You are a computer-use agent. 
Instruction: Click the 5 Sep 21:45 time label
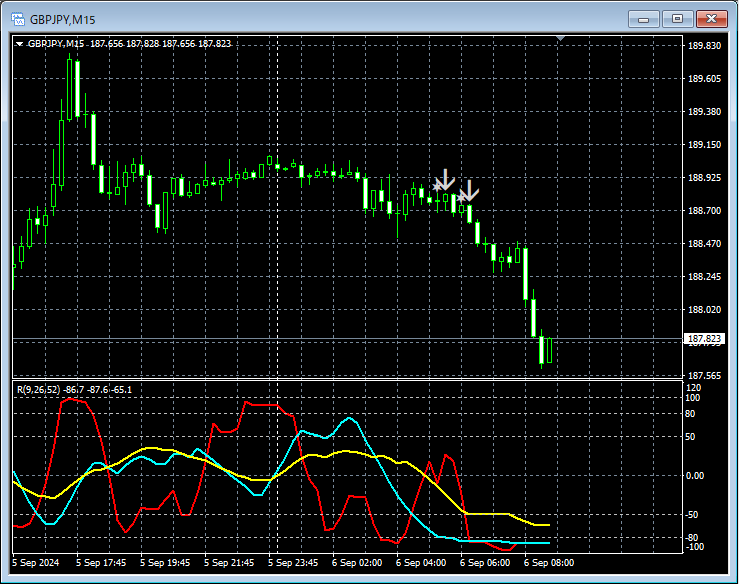229,563
